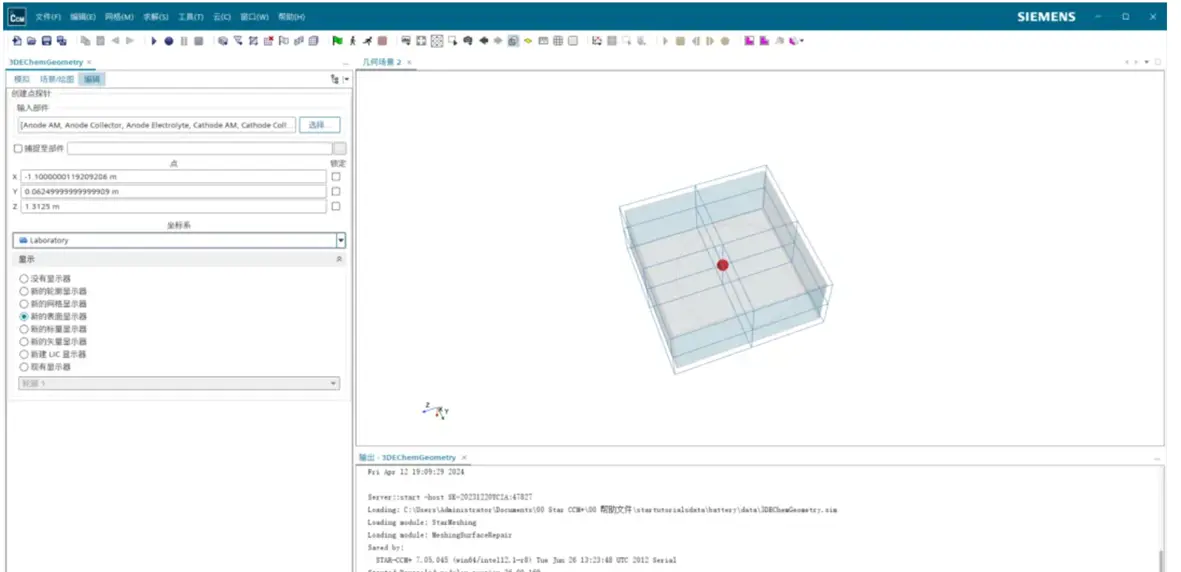Screen dimensions: 1181x572
Task: Switch to the 场景/绘图 tab
Action: pyautogui.click(x=56, y=79)
